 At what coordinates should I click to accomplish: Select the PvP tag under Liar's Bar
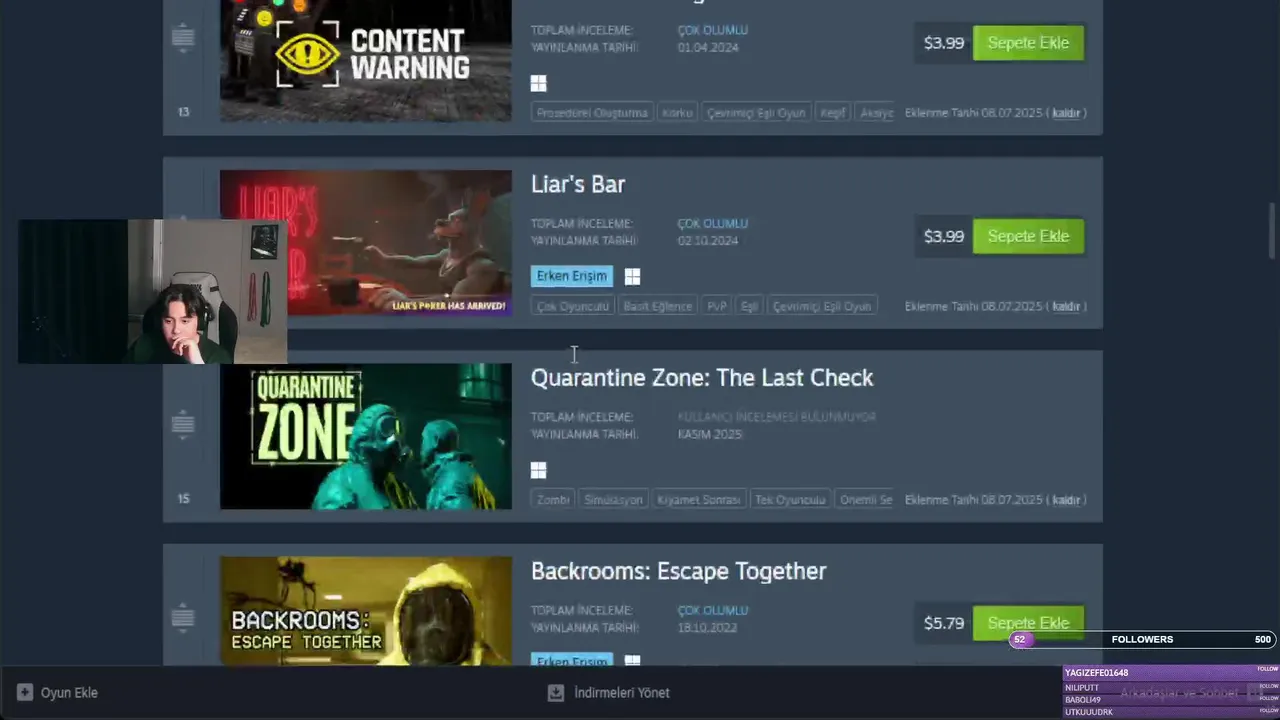pos(717,306)
